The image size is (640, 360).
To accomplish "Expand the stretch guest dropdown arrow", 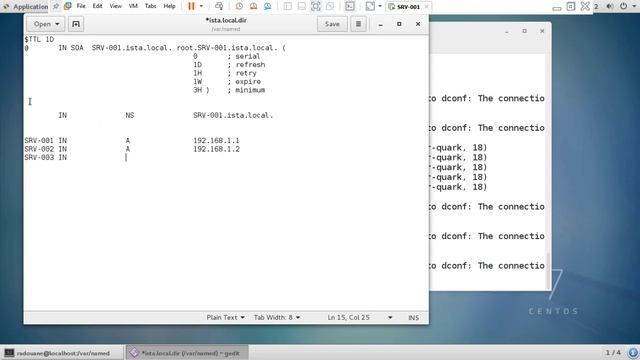I will tap(380, 6).
